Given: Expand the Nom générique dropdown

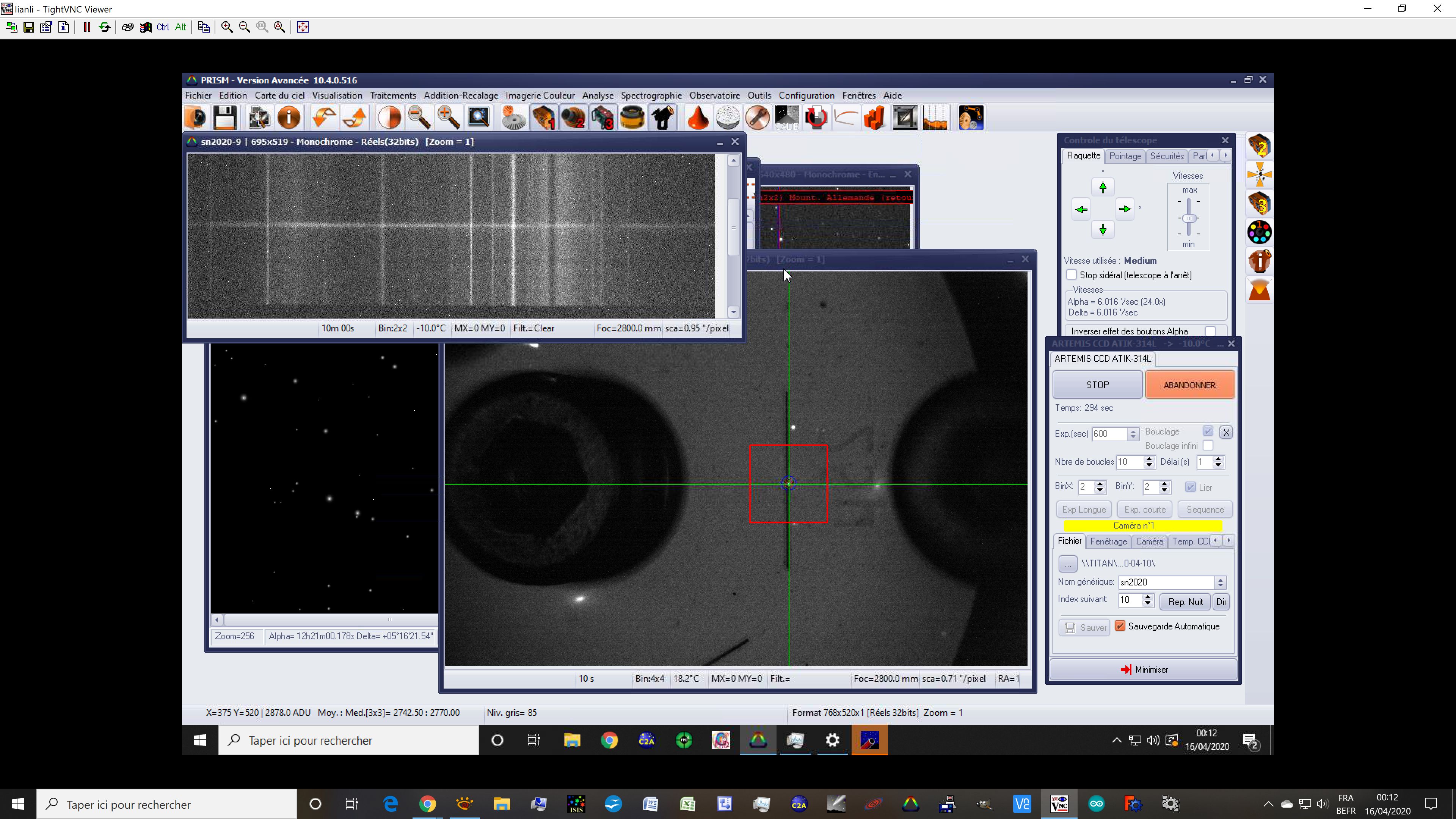Looking at the screenshot, I should click(x=1220, y=582).
